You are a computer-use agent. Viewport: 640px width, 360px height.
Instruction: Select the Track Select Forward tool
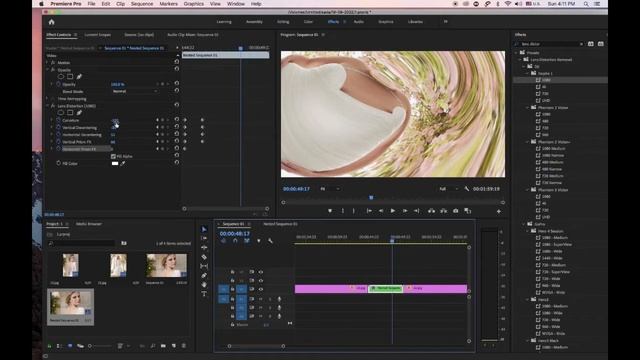(204, 238)
